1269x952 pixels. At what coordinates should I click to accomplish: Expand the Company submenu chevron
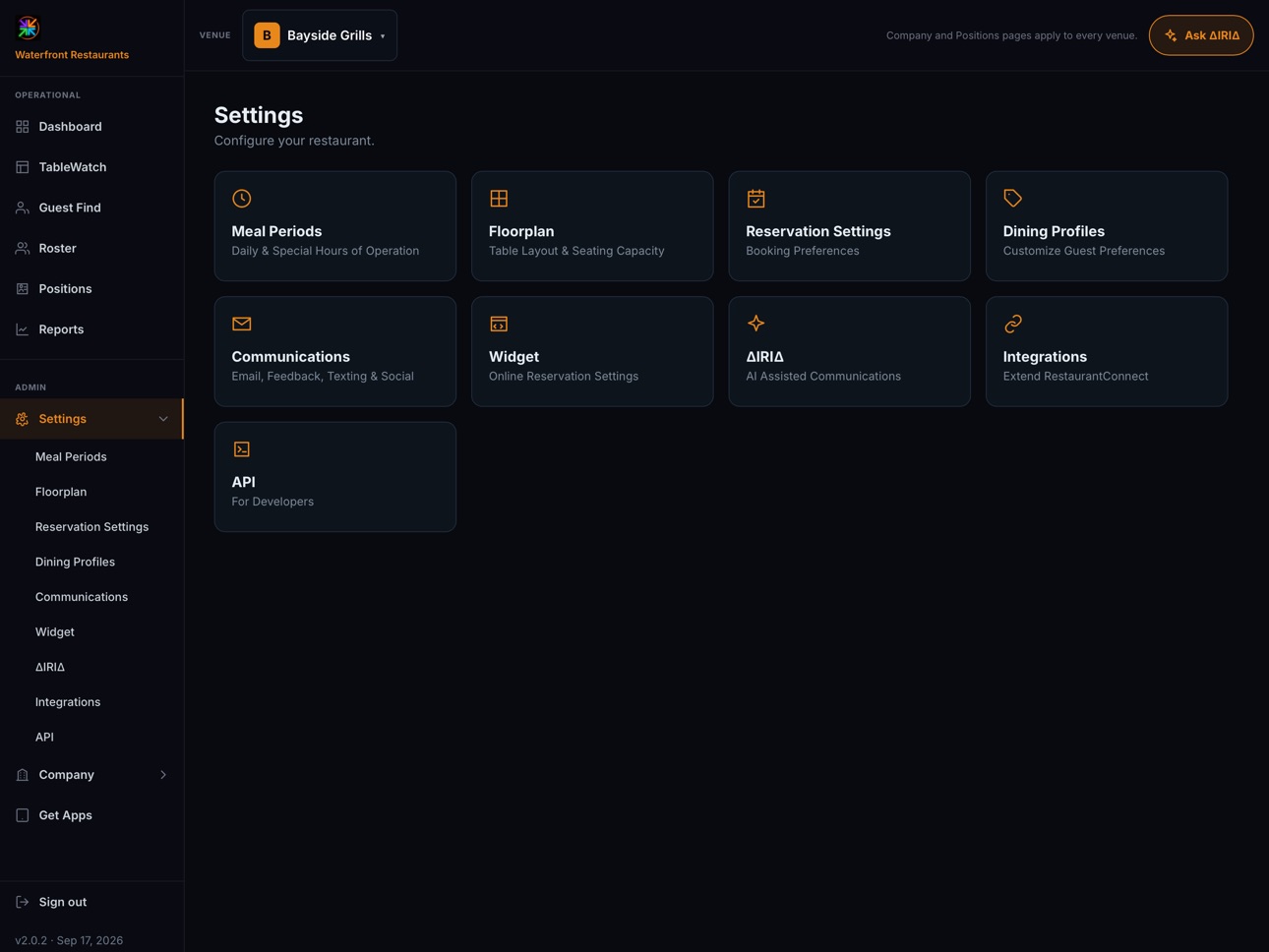pos(163,775)
